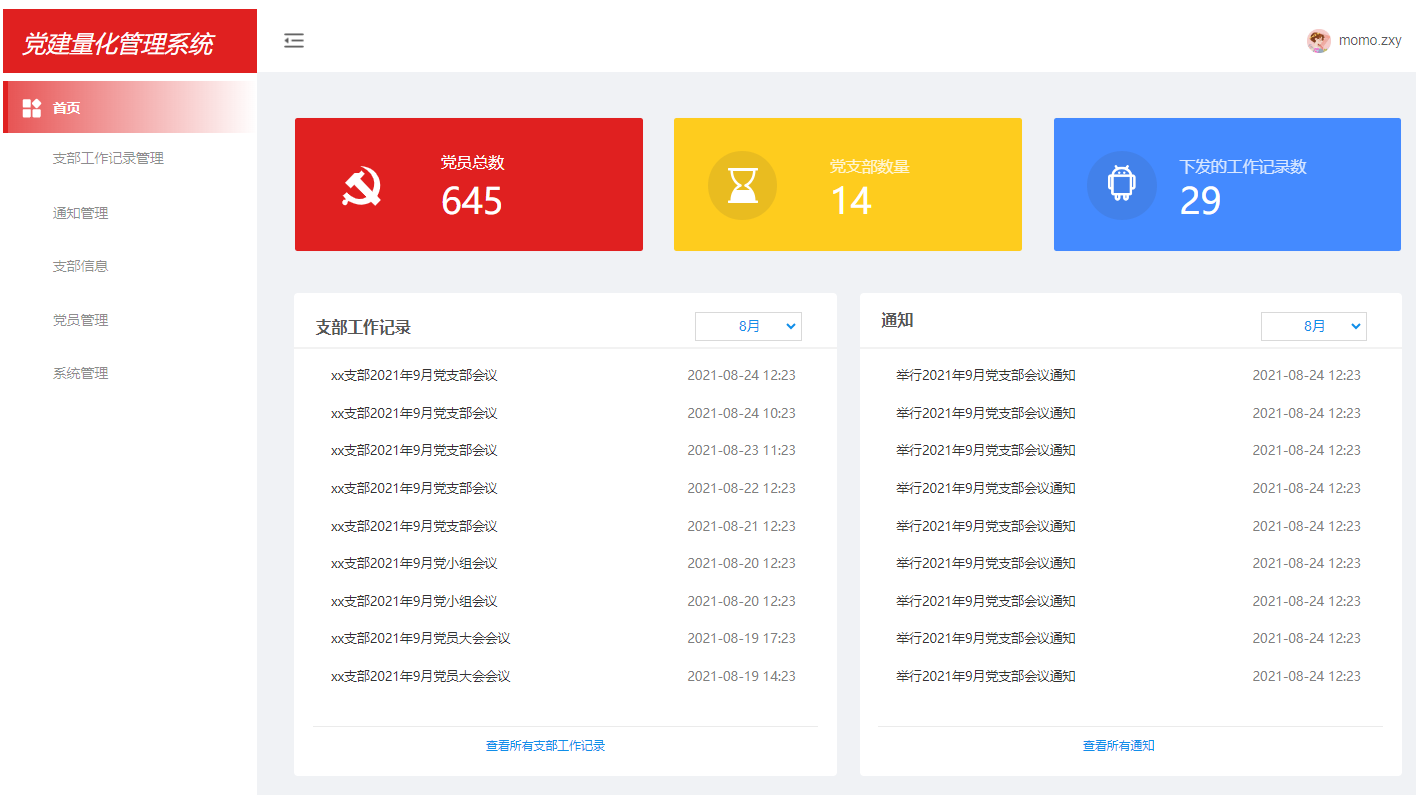Click 党建量化管理系统 logo title
The height and width of the screenshot is (795, 1416).
point(118,44)
